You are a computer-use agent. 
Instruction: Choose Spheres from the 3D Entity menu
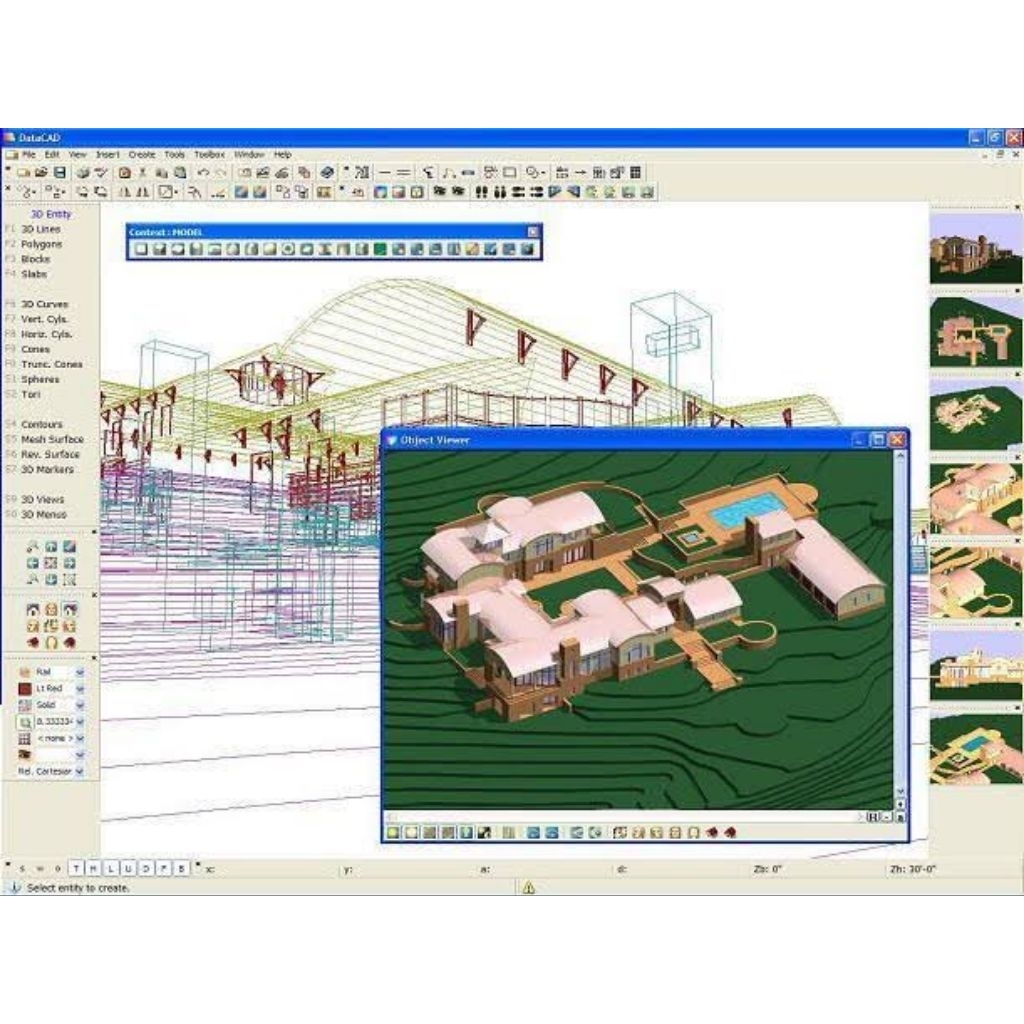click(x=40, y=379)
